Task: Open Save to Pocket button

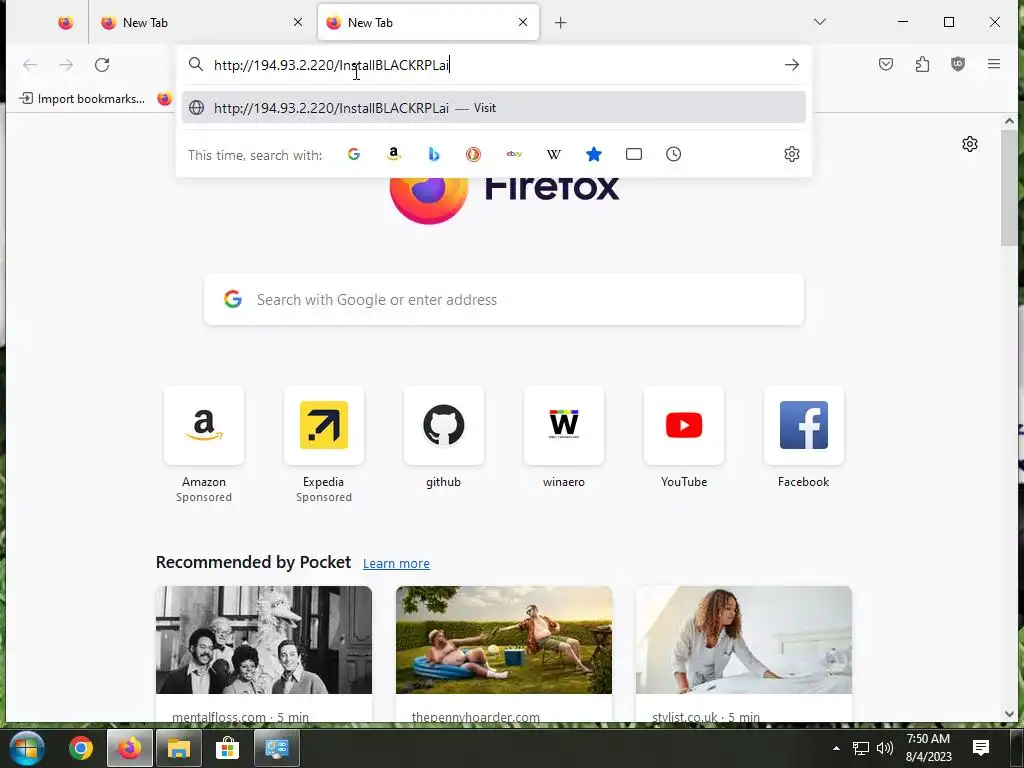Action: click(886, 64)
